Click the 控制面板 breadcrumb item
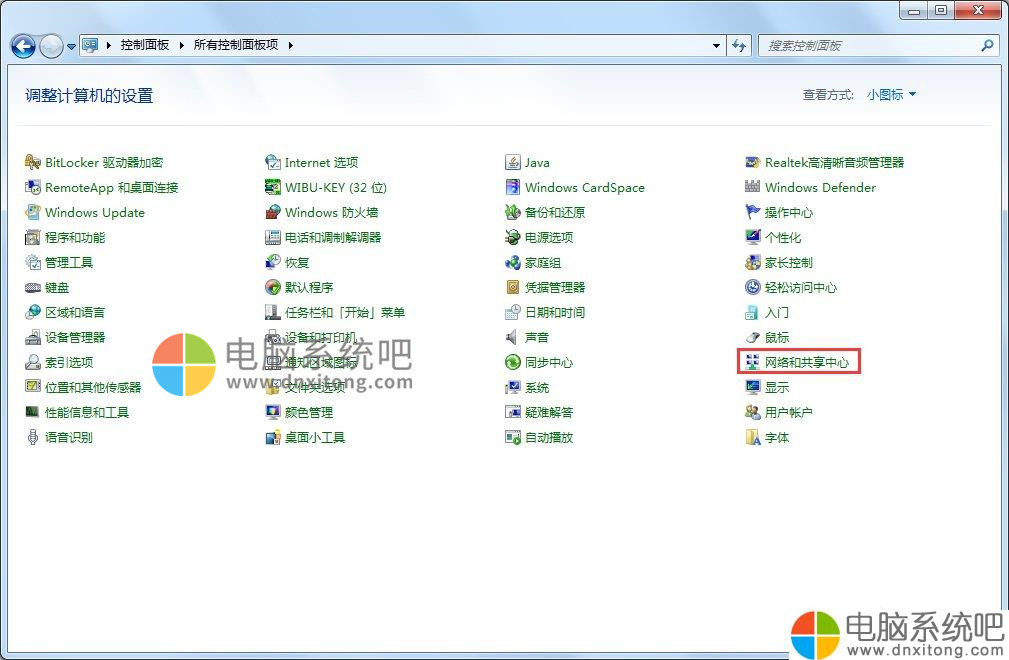This screenshot has width=1009, height=660. pyautogui.click(x=145, y=45)
